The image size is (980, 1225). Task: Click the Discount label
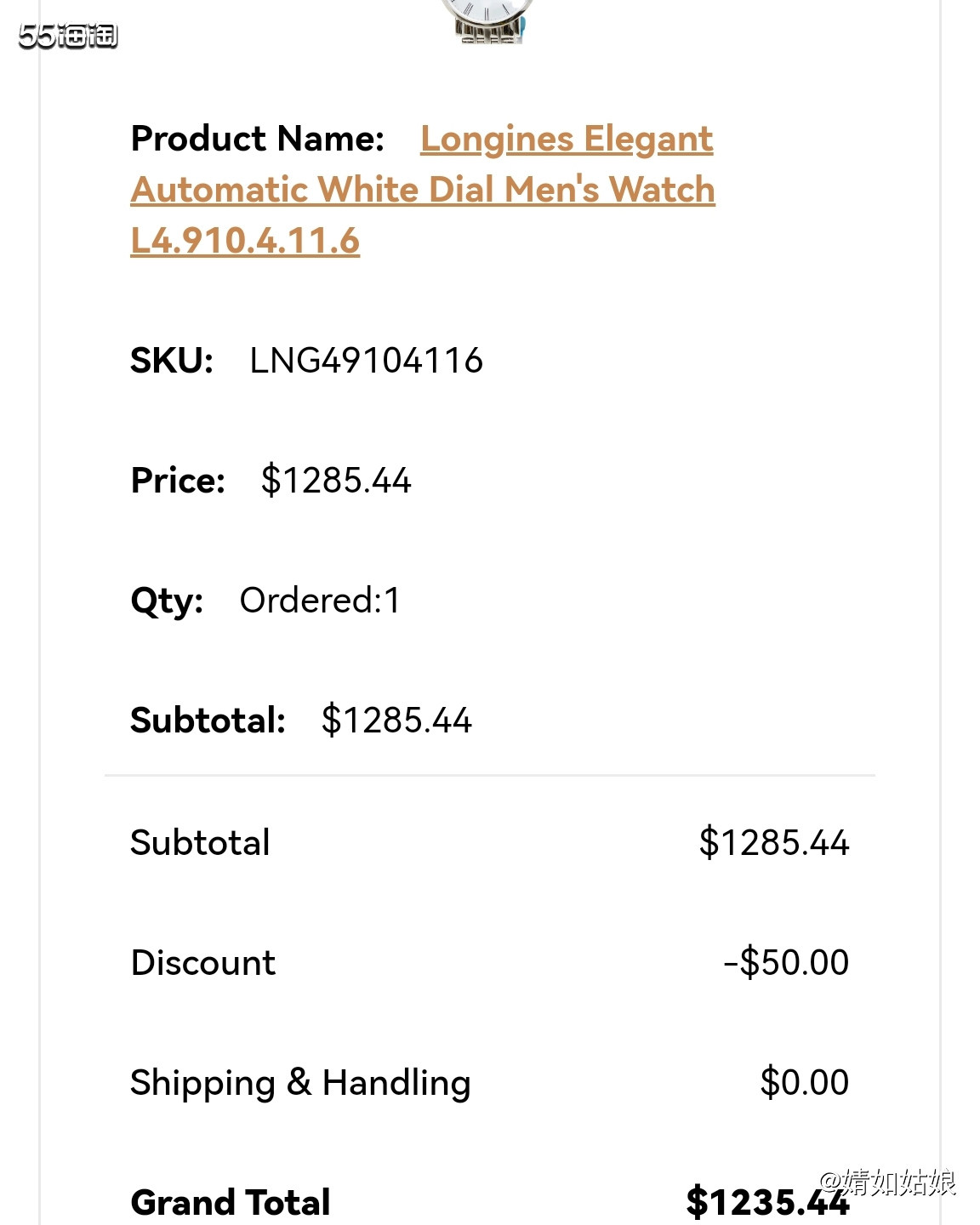203,963
